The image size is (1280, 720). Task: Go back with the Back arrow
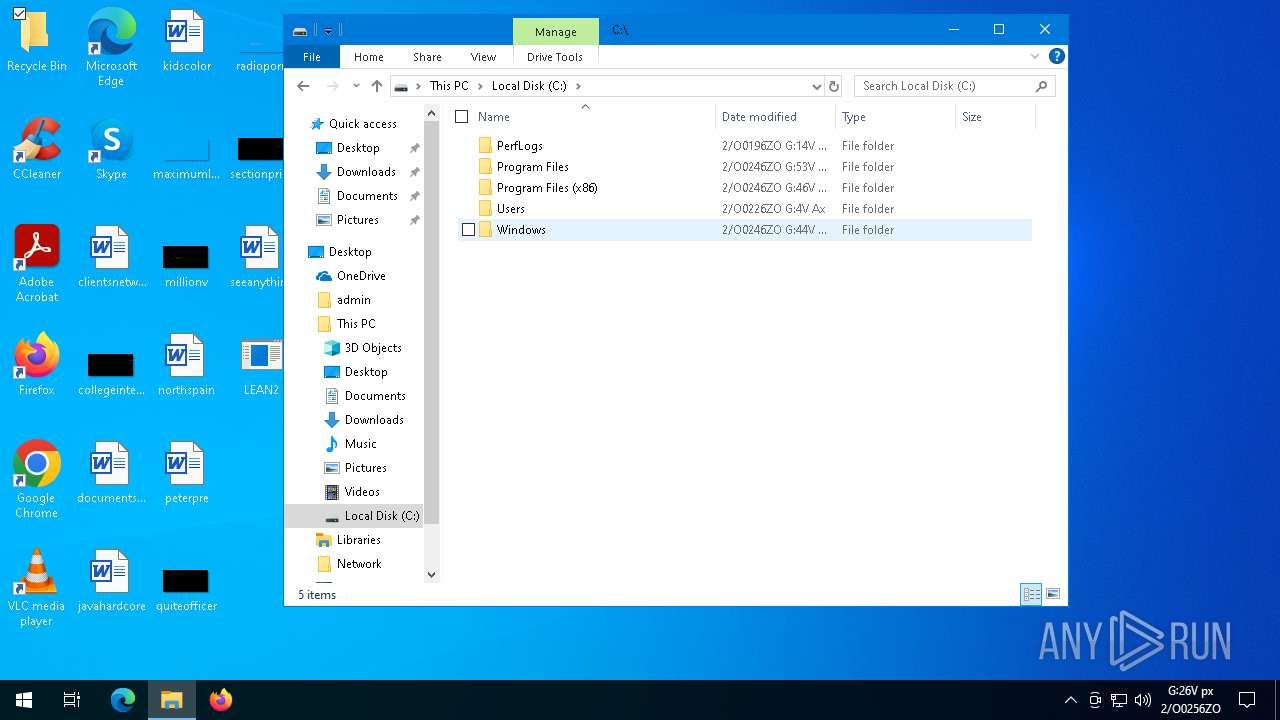point(304,86)
